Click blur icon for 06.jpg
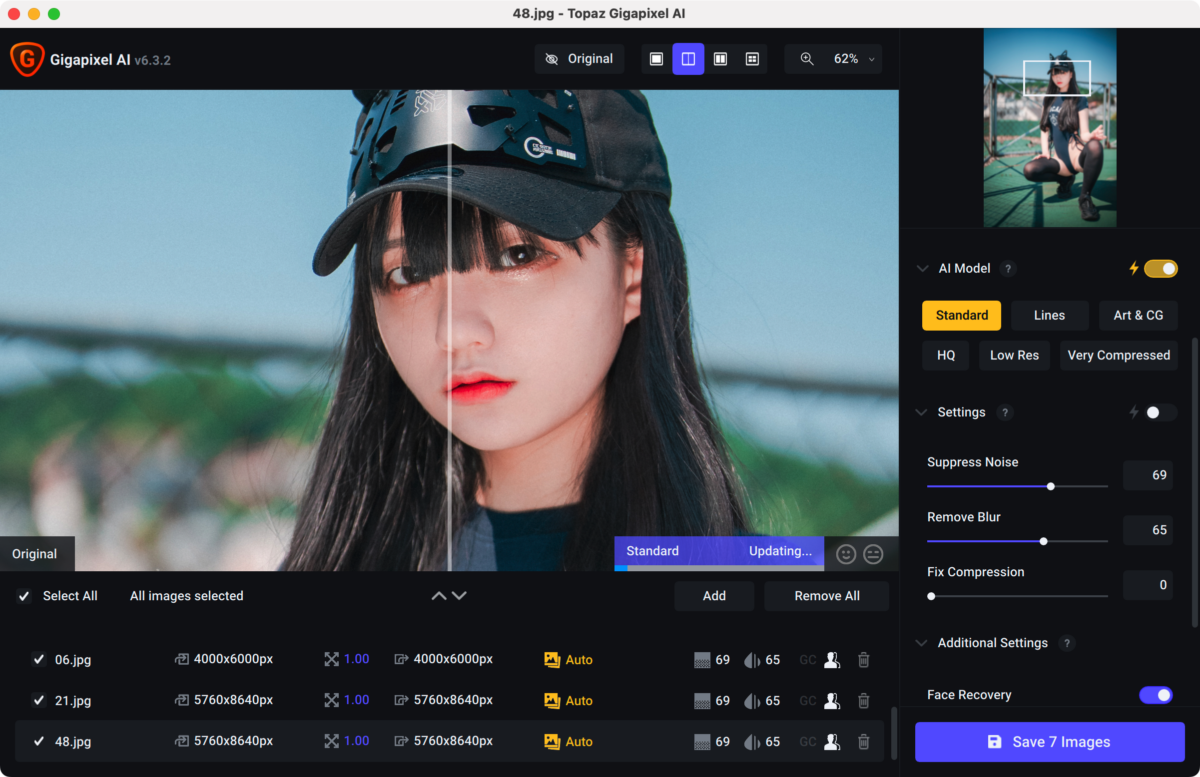This screenshot has width=1200, height=777. (x=752, y=660)
